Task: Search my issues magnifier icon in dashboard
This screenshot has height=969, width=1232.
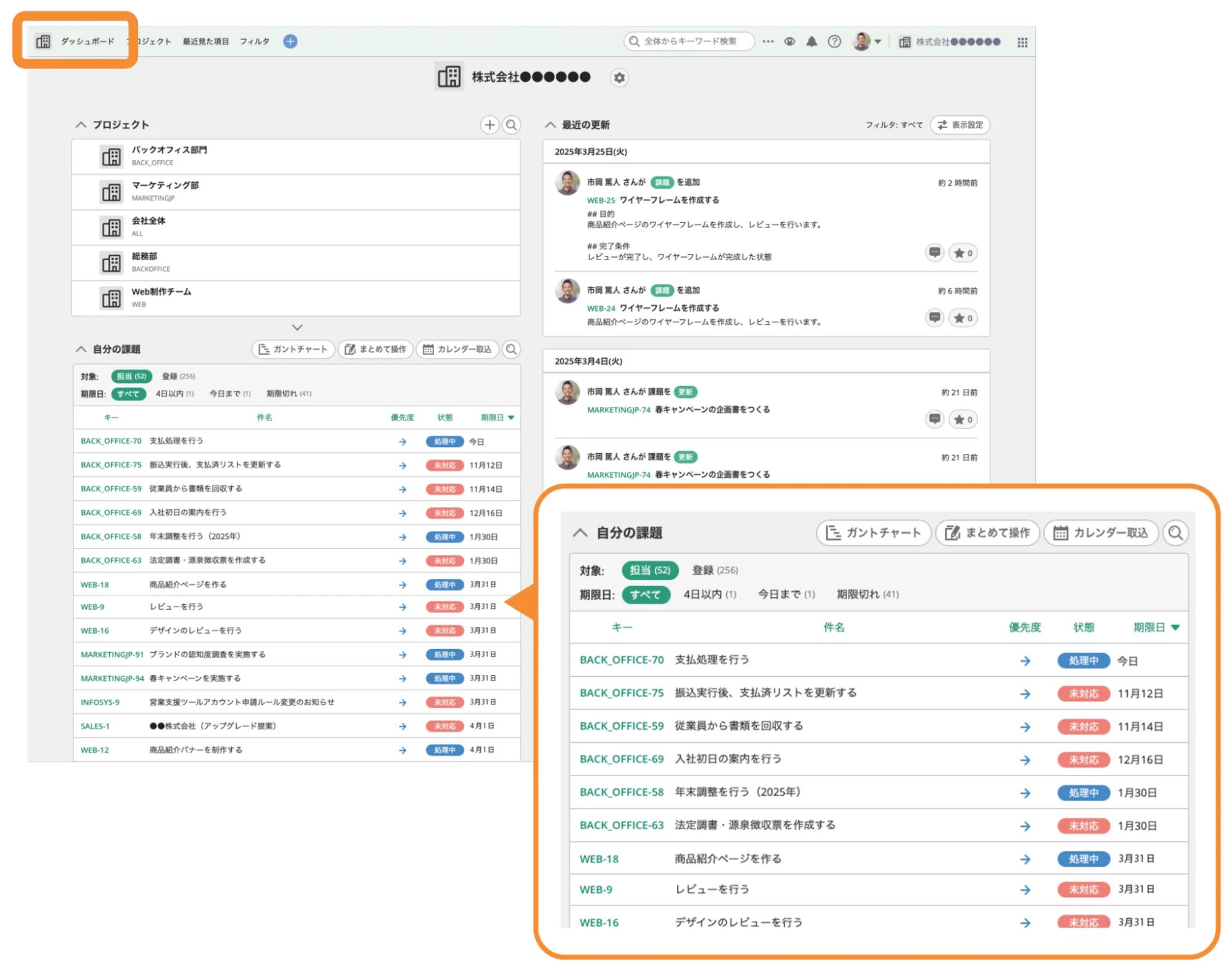Action: coord(511,350)
